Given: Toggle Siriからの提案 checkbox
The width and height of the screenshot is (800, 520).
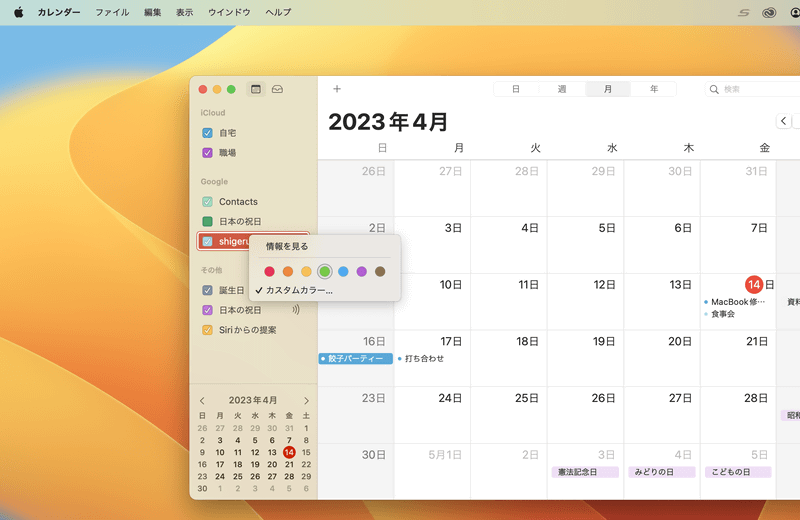Looking at the screenshot, I should [x=207, y=330].
